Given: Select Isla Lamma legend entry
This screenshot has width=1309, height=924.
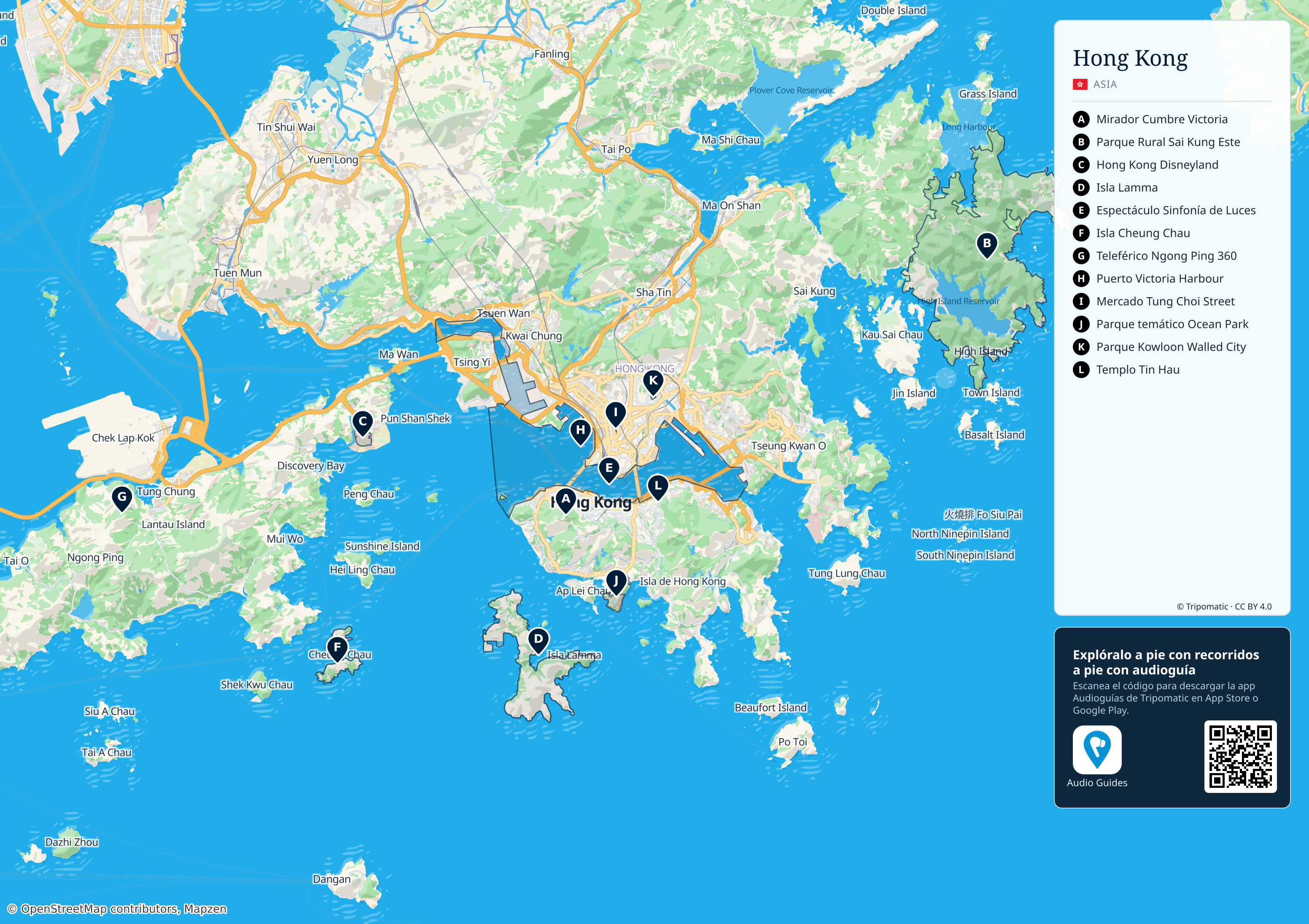Looking at the screenshot, I should point(1127,188).
